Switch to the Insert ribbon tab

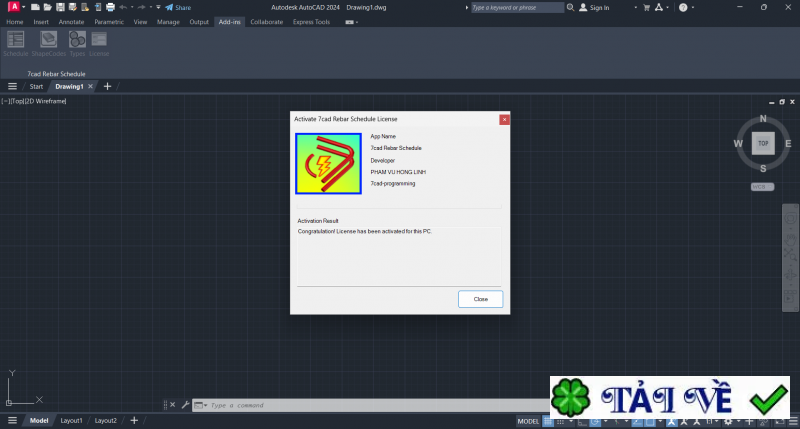(x=41, y=22)
